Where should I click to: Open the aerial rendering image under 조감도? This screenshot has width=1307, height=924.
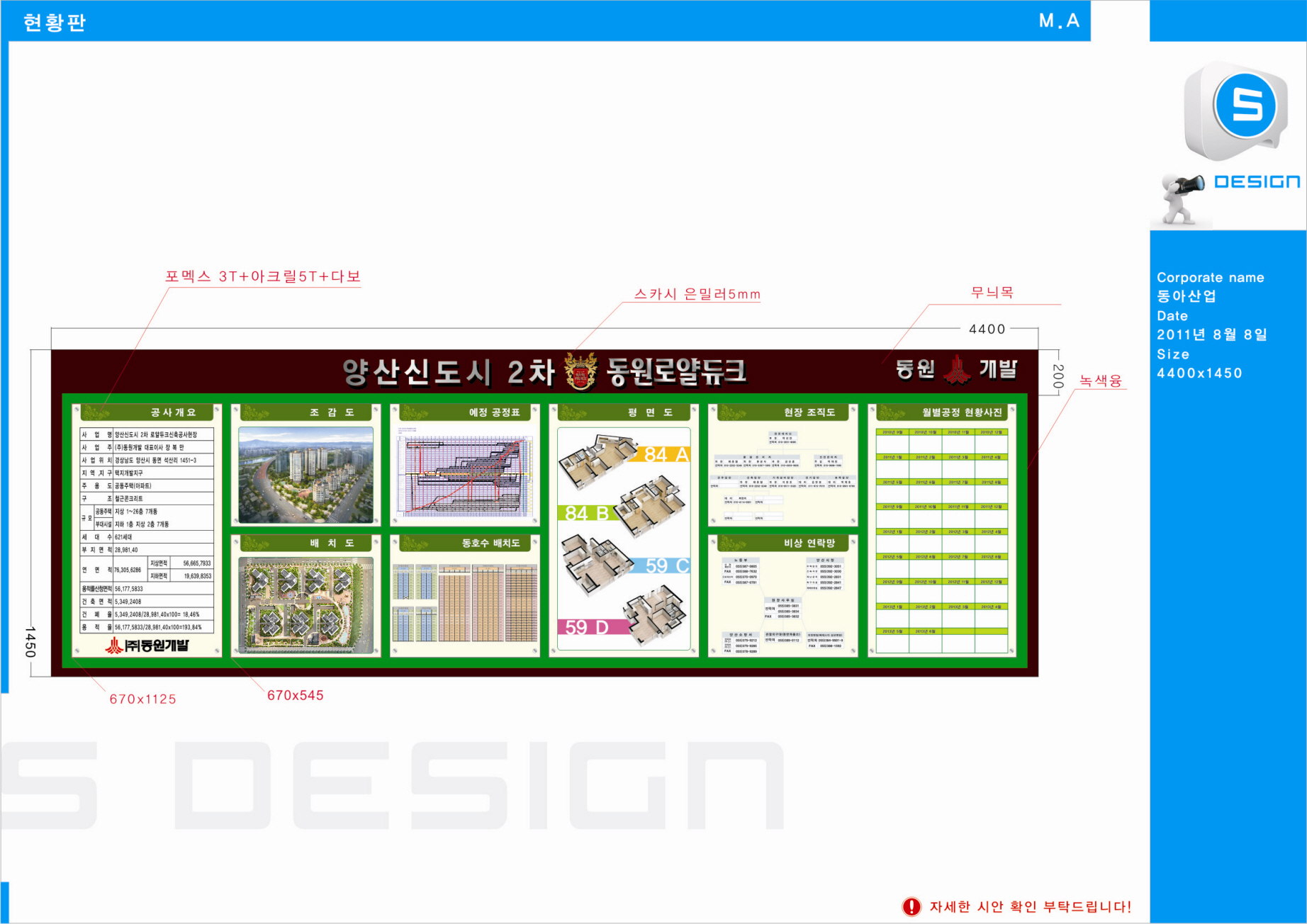click(x=305, y=475)
